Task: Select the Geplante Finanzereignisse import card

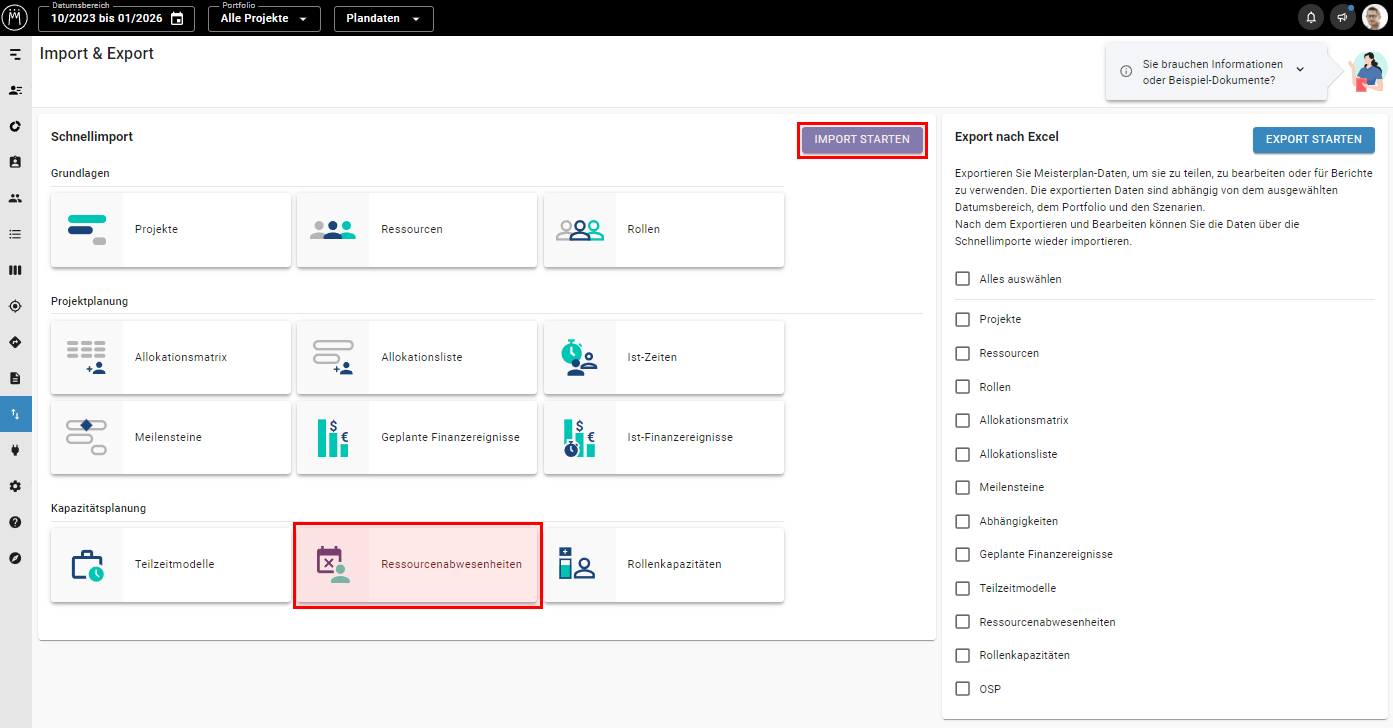Action: click(x=417, y=438)
